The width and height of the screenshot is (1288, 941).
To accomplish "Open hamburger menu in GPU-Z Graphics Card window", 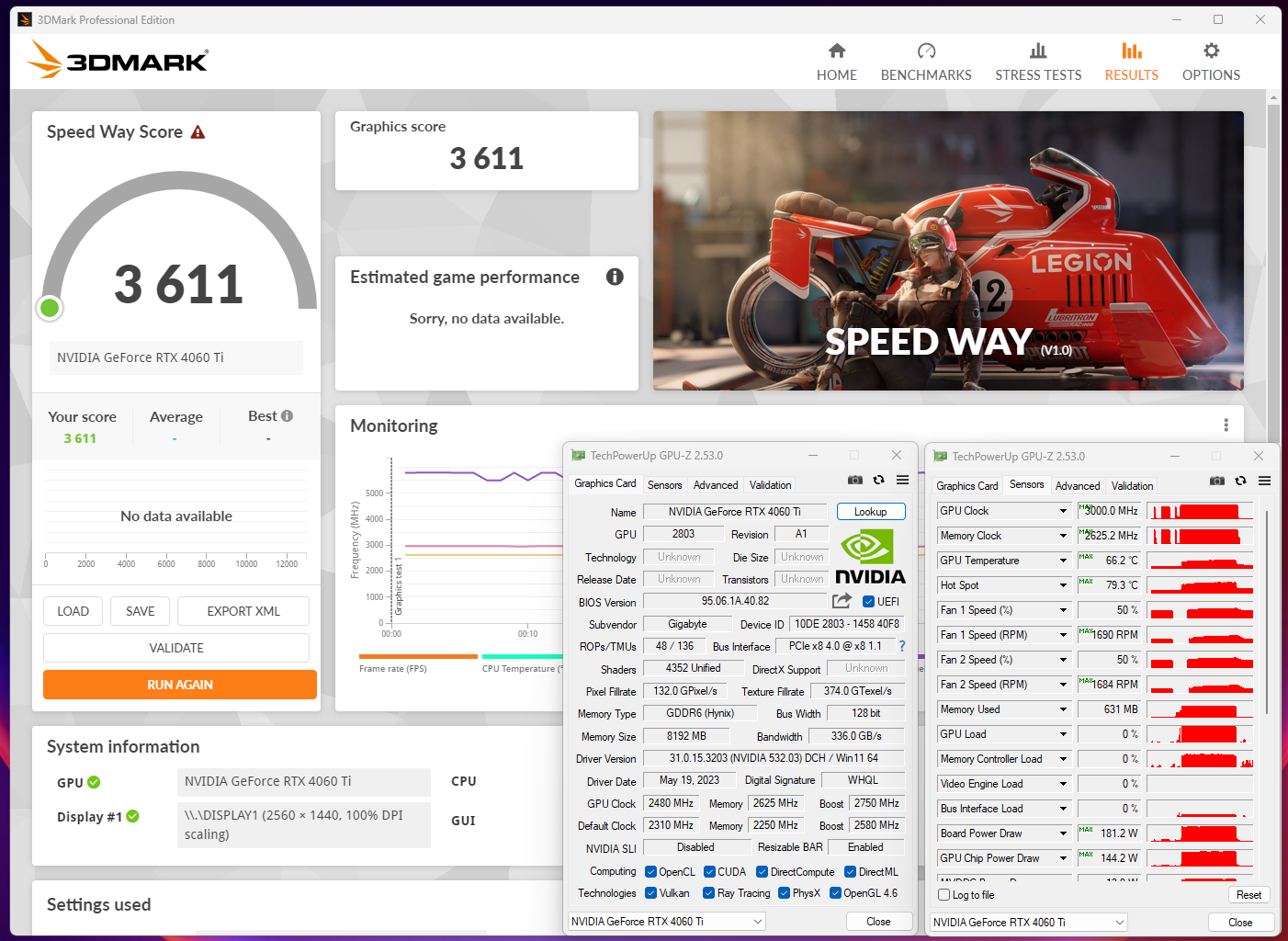I will click(902, 480).
